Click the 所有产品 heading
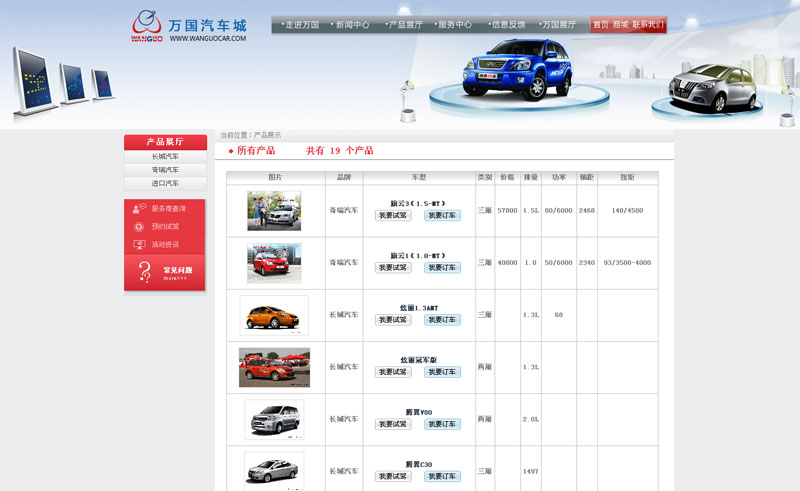Viewport: 800px width, 491px height. point(256,151)
